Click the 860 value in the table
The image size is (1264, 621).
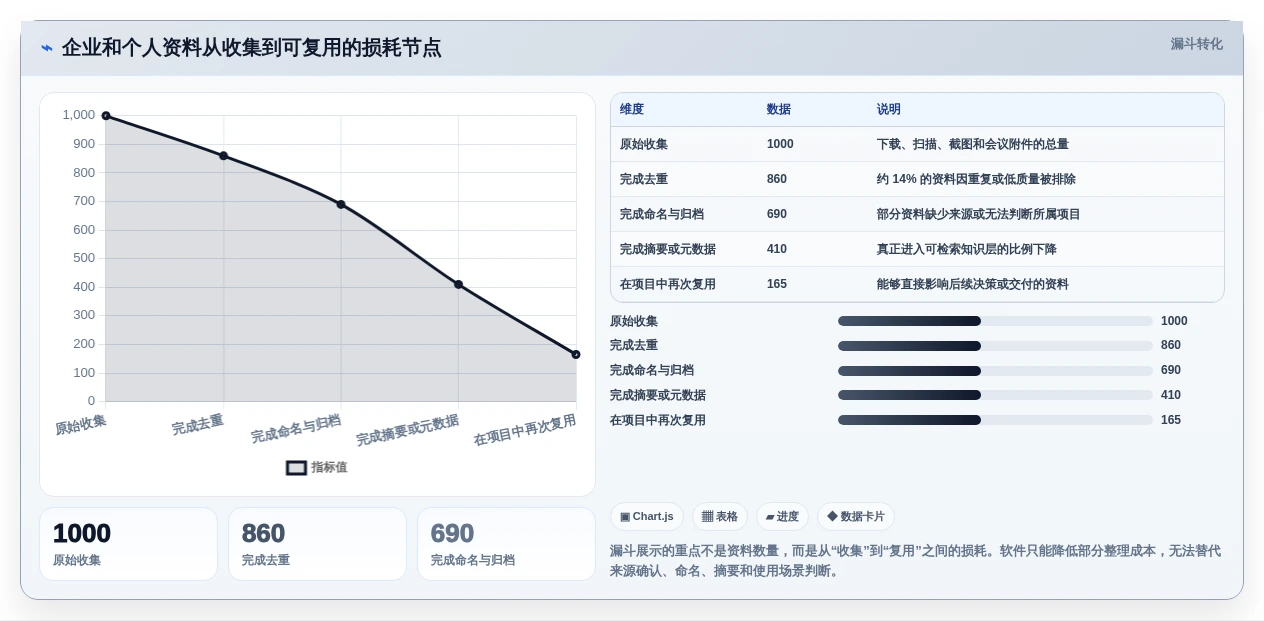777,179
